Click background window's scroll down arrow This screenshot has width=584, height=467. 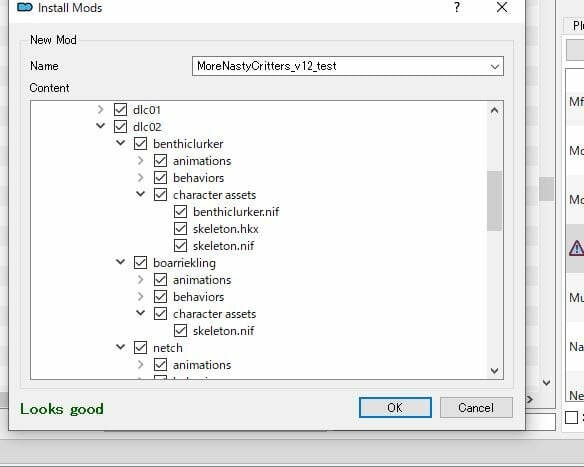click(546, 382)
